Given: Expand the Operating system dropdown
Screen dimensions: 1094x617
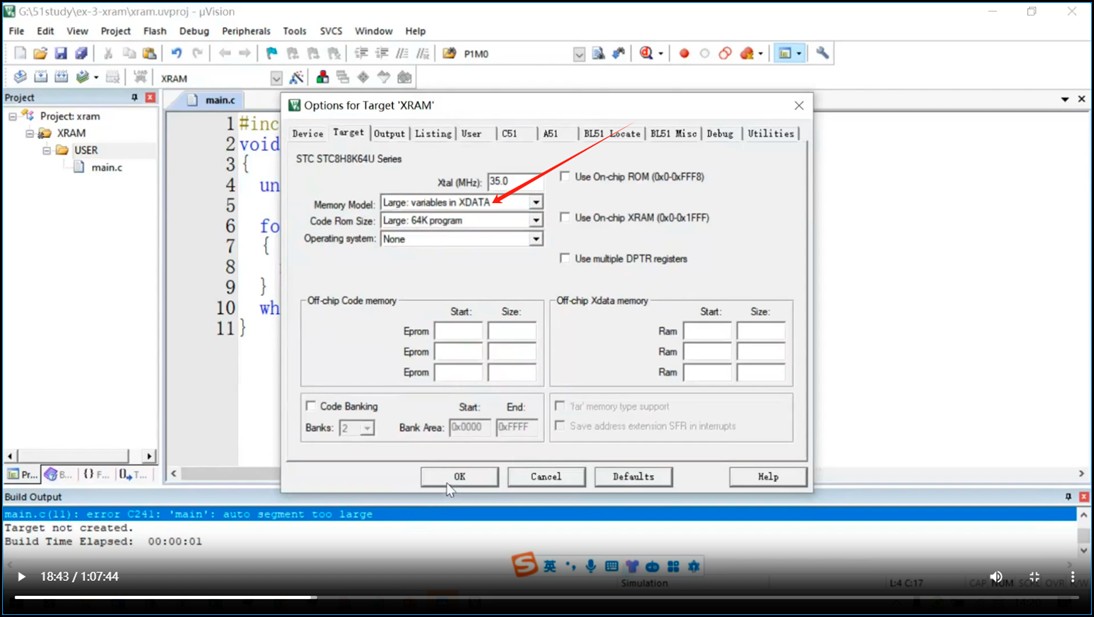Looking at the screenshot, I should [x=535, y=239].
